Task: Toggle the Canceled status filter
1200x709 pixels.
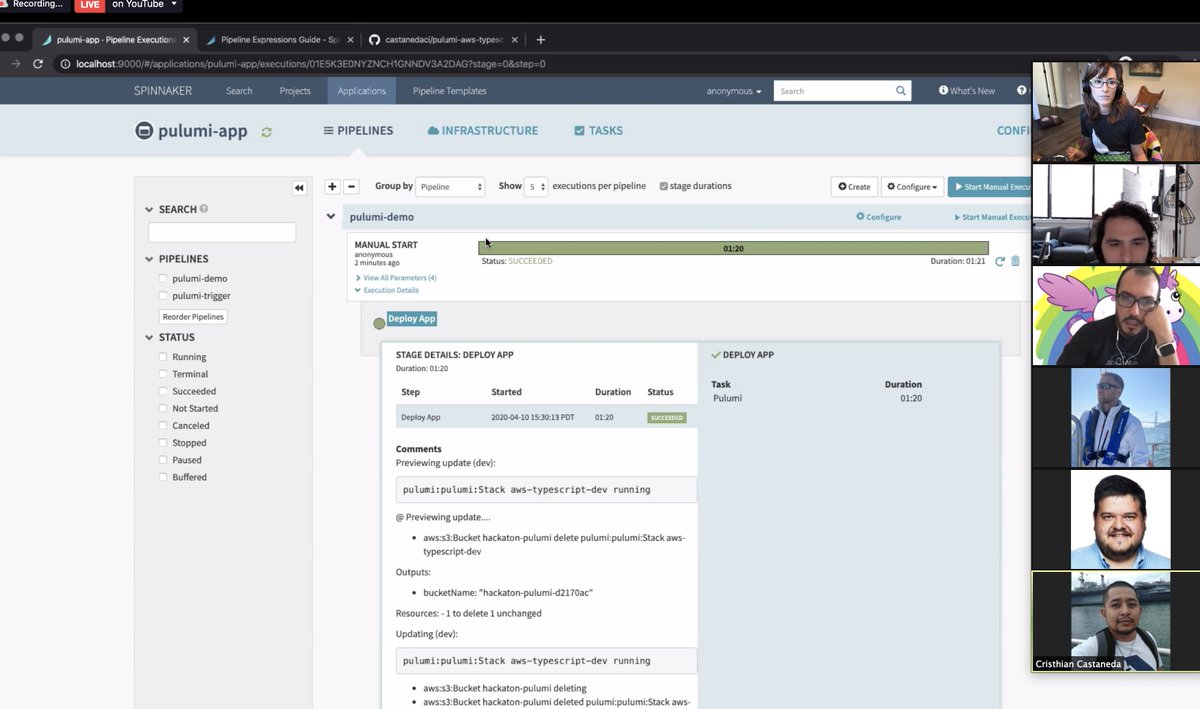Action: click(x=164, y=426)
